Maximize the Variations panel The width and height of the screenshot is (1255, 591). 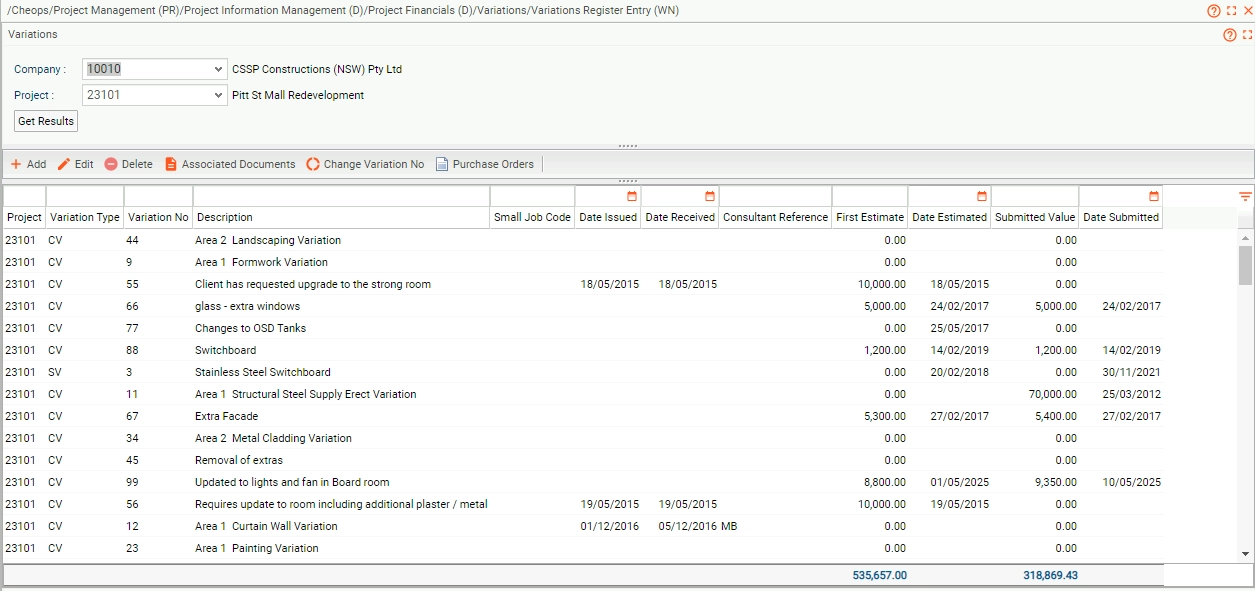(1247, 35)
